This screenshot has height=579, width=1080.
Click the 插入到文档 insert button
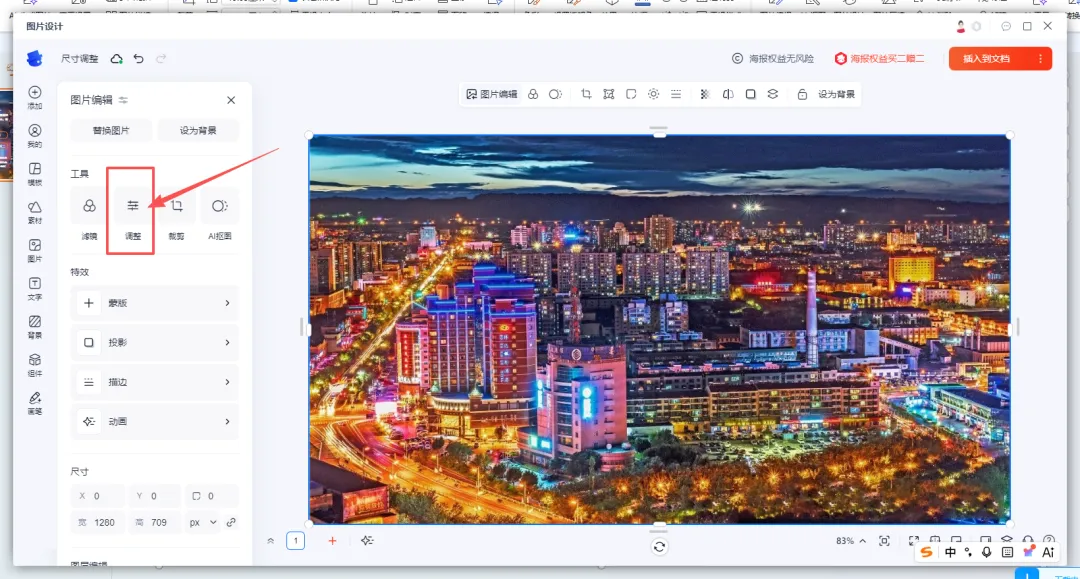[986, 59]
